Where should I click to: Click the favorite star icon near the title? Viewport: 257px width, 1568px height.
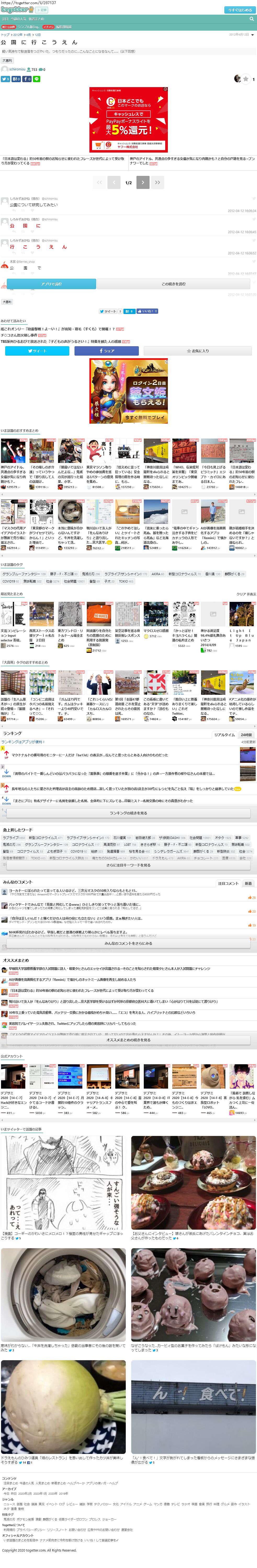(245, 79)
